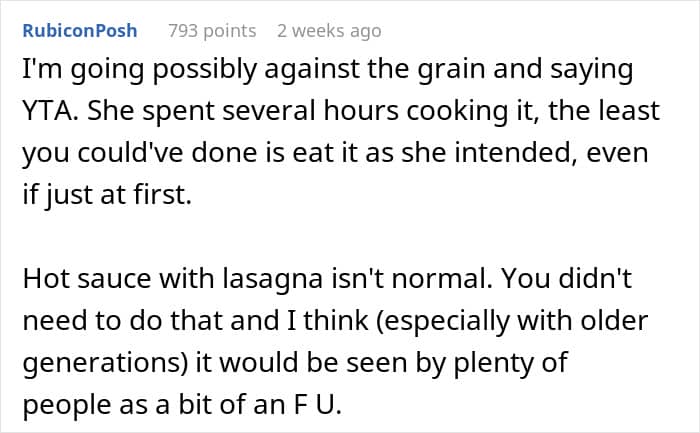Image resolution: width=700 pixels, height=433 pixels.
Task: Click the word 'YTA' in the comment
Action: click(48, 111)
